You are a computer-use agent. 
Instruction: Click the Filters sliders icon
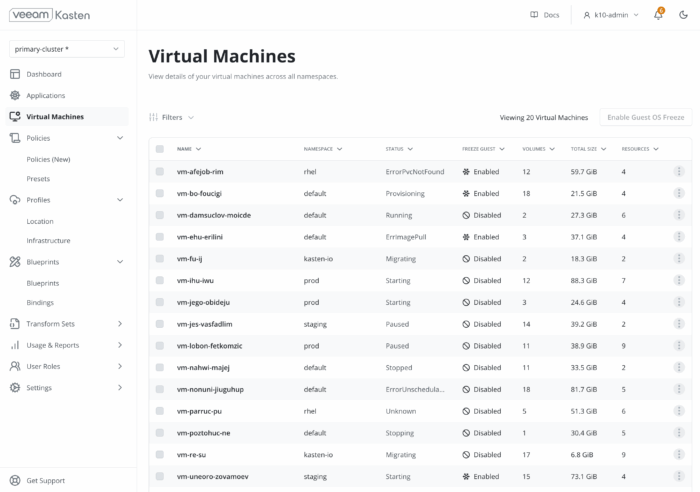154,117
